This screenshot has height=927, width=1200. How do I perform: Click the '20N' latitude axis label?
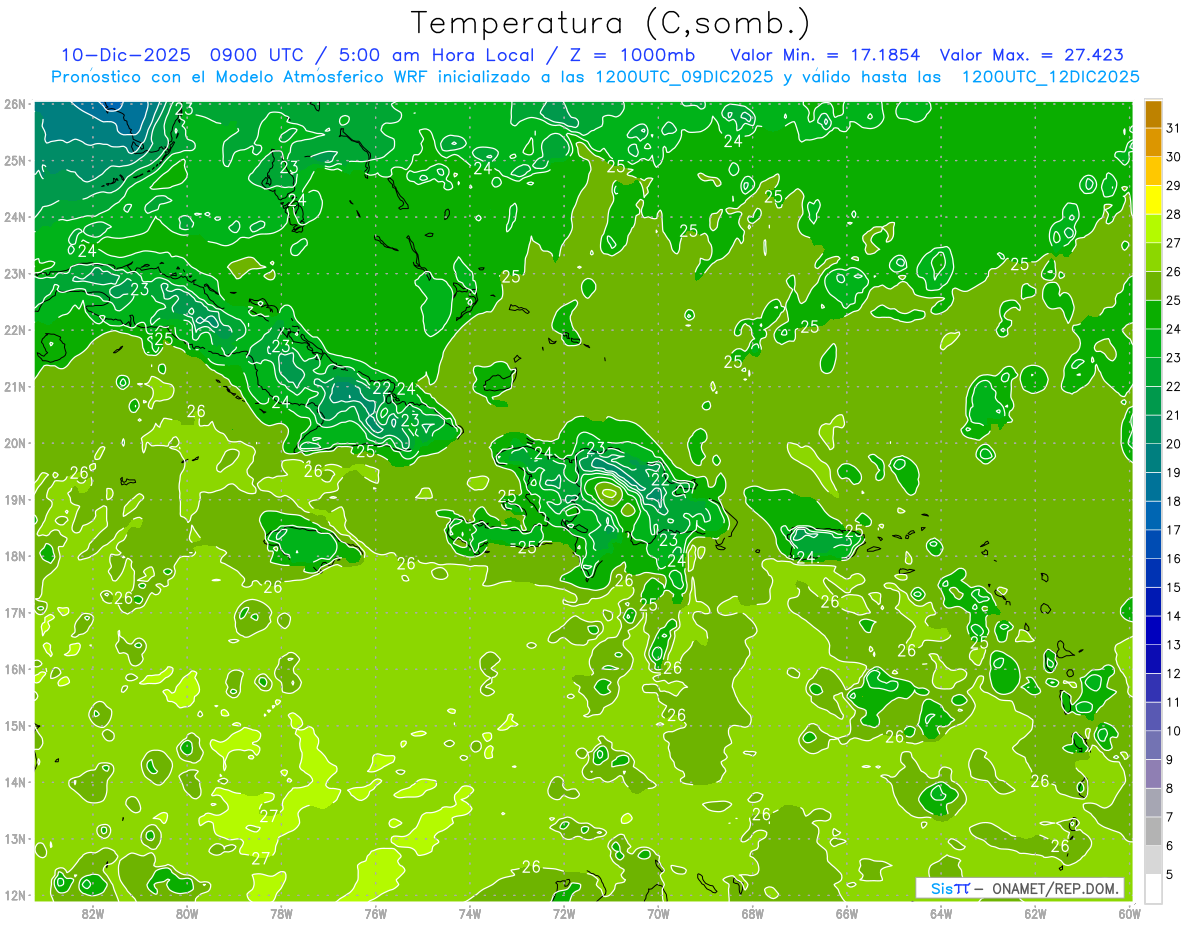(x=15, y=443)
